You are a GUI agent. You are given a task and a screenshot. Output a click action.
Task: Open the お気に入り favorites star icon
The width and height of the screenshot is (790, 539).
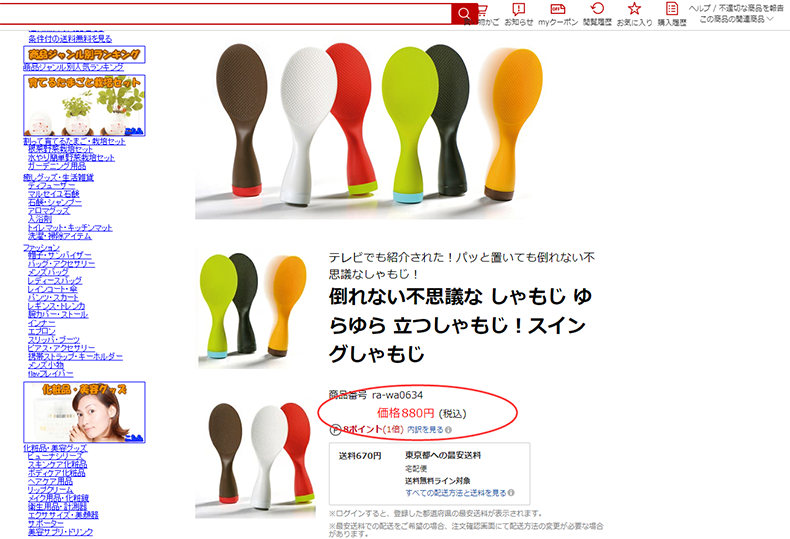click(634, 14)
